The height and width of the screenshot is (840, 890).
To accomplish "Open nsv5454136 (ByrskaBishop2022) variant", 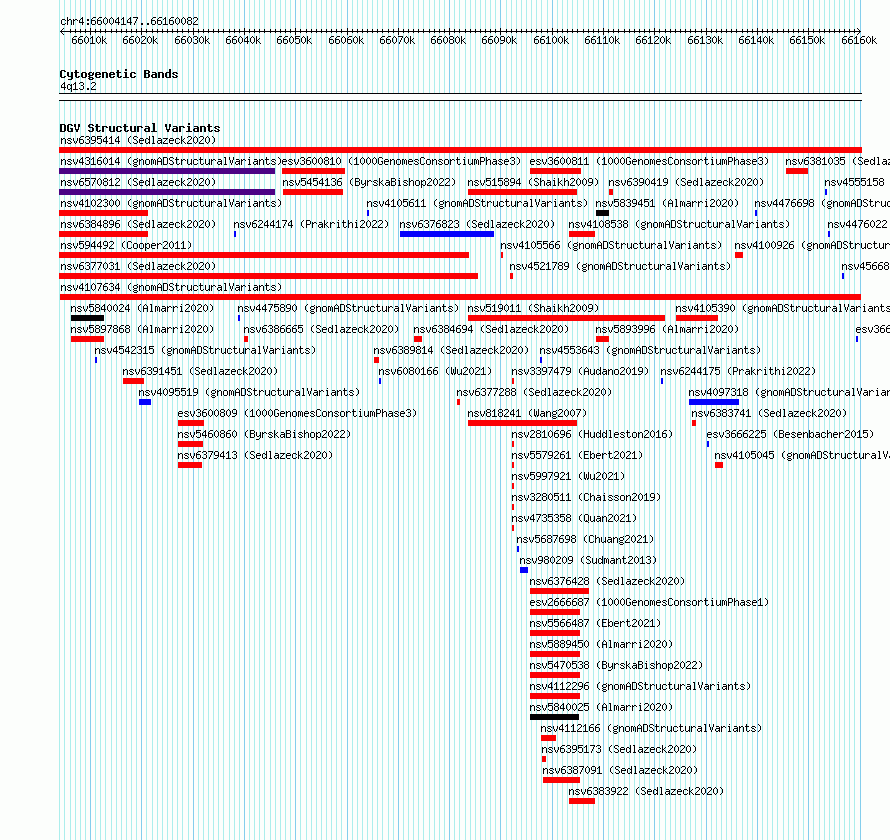I will click(x=369, y=182).
